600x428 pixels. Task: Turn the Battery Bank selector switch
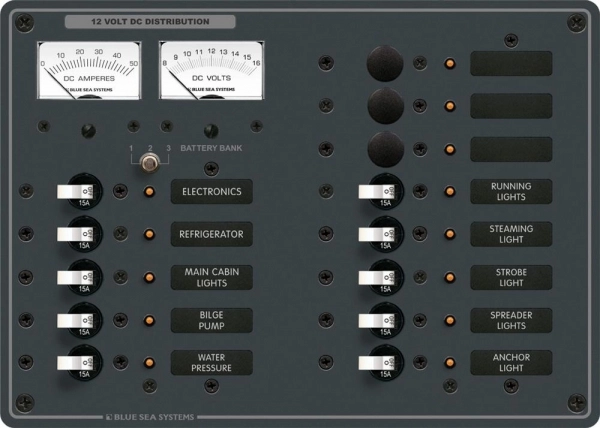150,163
